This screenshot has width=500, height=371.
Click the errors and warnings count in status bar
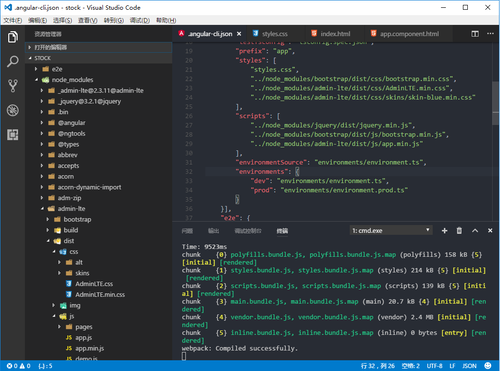click(19, 366)
